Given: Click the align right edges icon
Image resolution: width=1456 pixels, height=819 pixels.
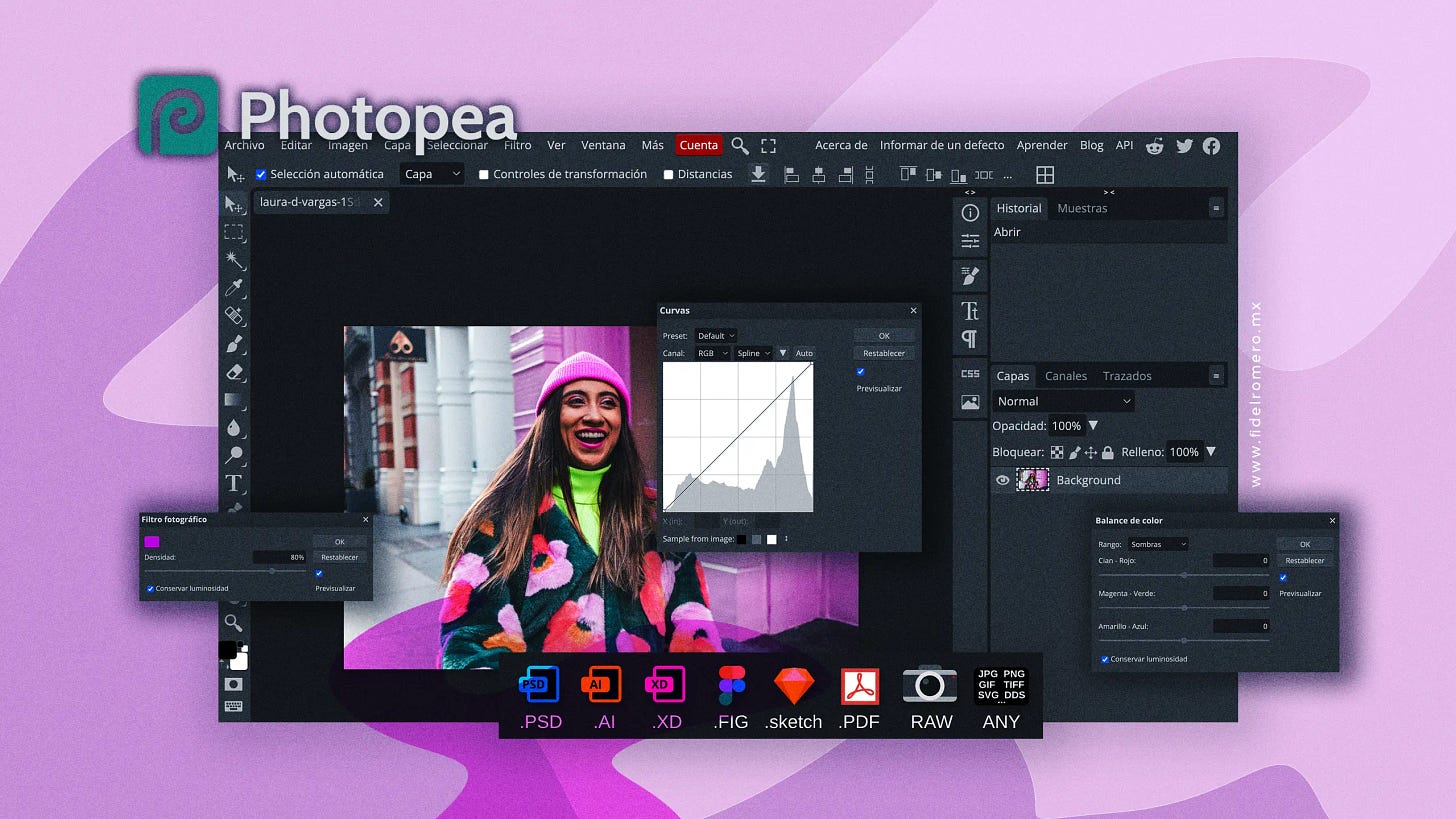Looking at the screenshot, I should (x=845, y=175).
